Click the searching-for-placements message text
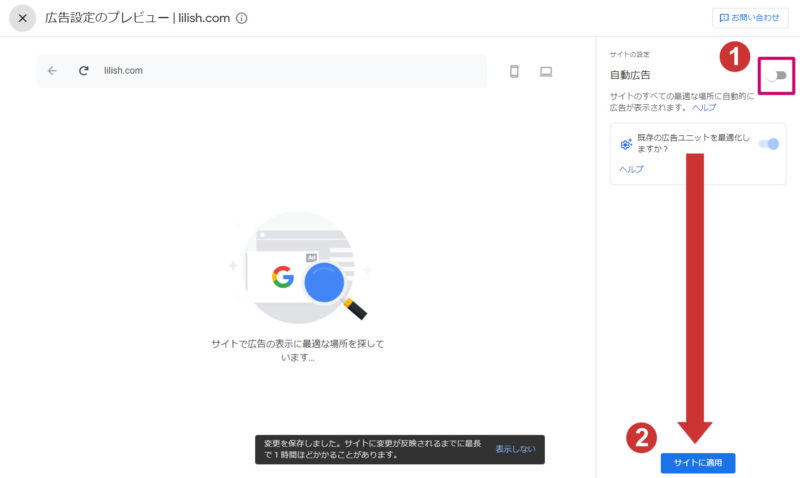This screenshot has width=800, height=478. point(297,350)
